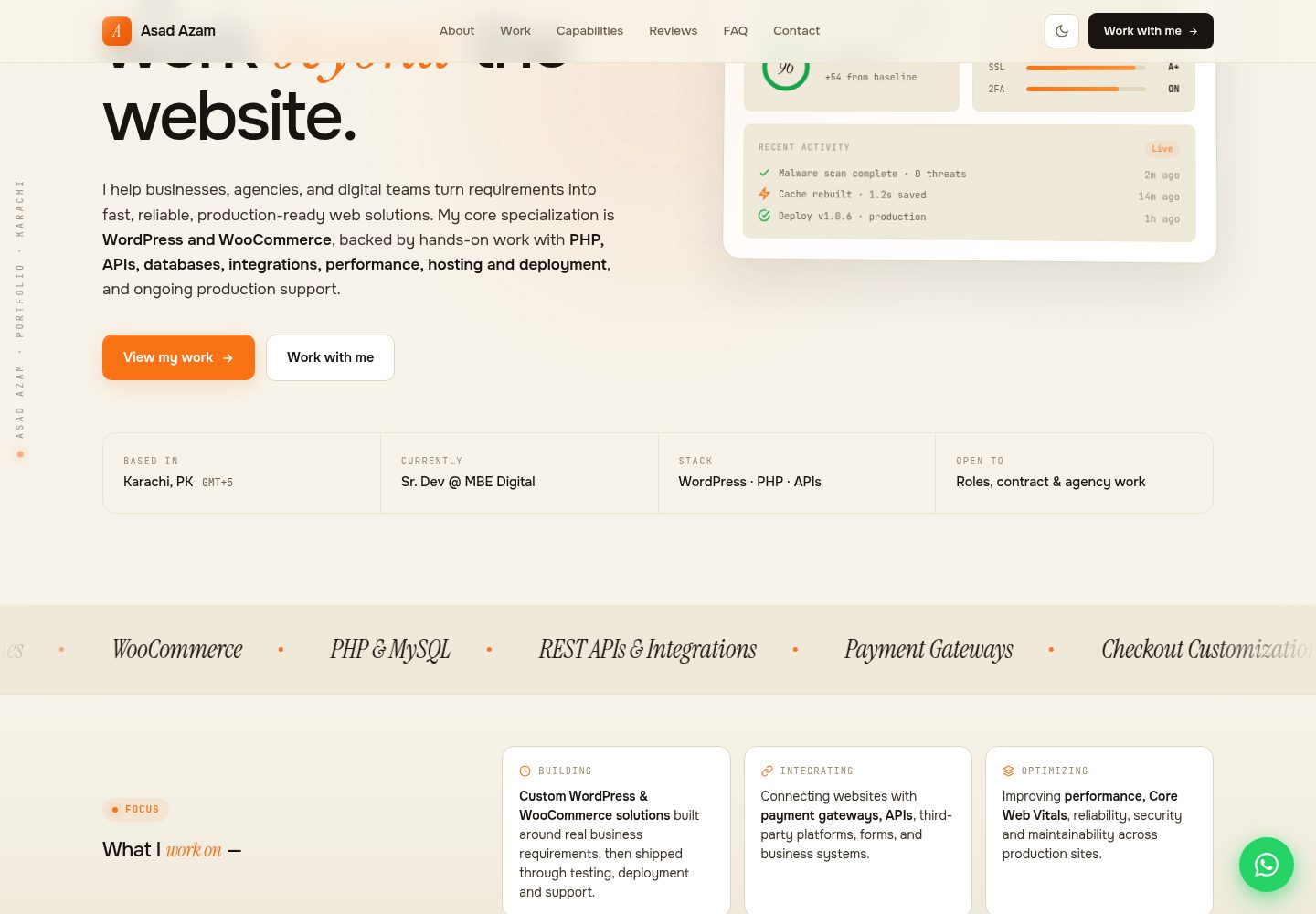Click the WordPress · PHP · APIs stack text
1316x914 pixels.
point(749,482)
